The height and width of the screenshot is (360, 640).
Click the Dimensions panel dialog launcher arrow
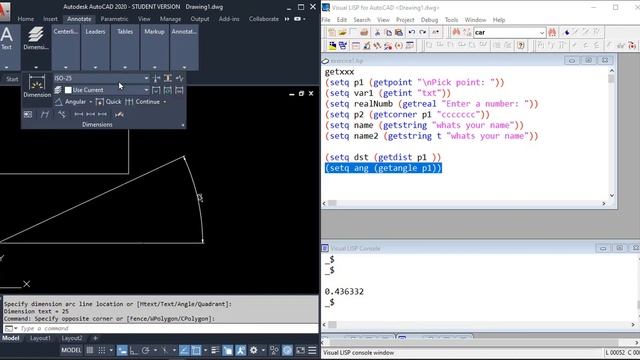(182, 125)
